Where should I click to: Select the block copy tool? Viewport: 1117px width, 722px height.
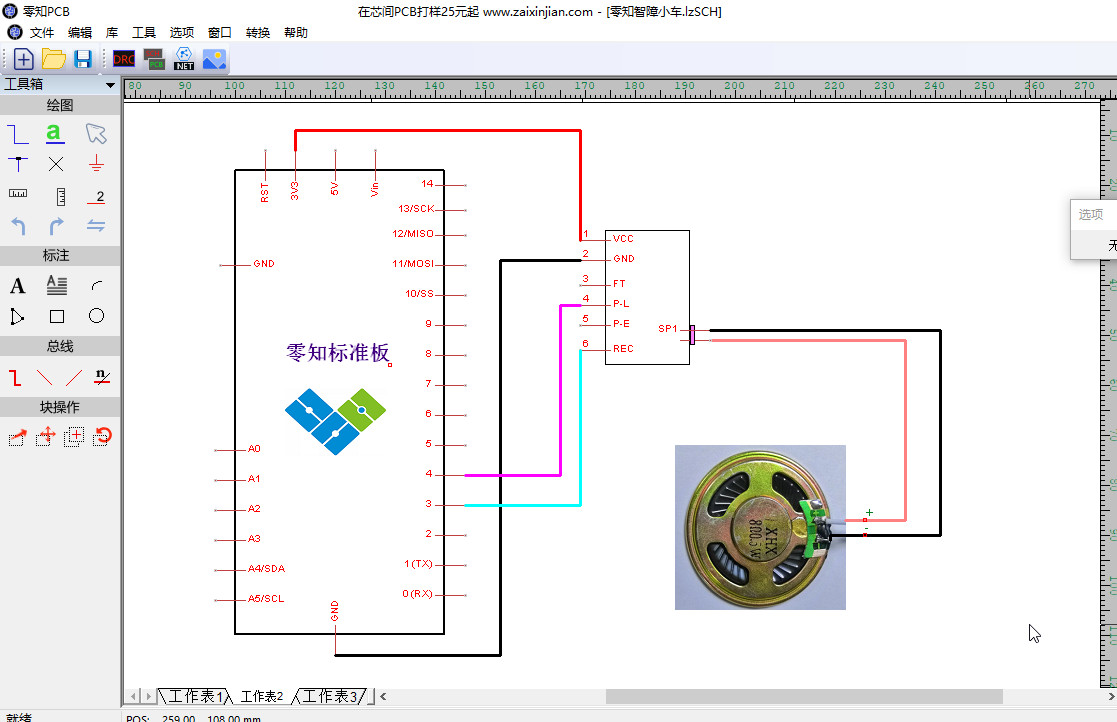74,436
